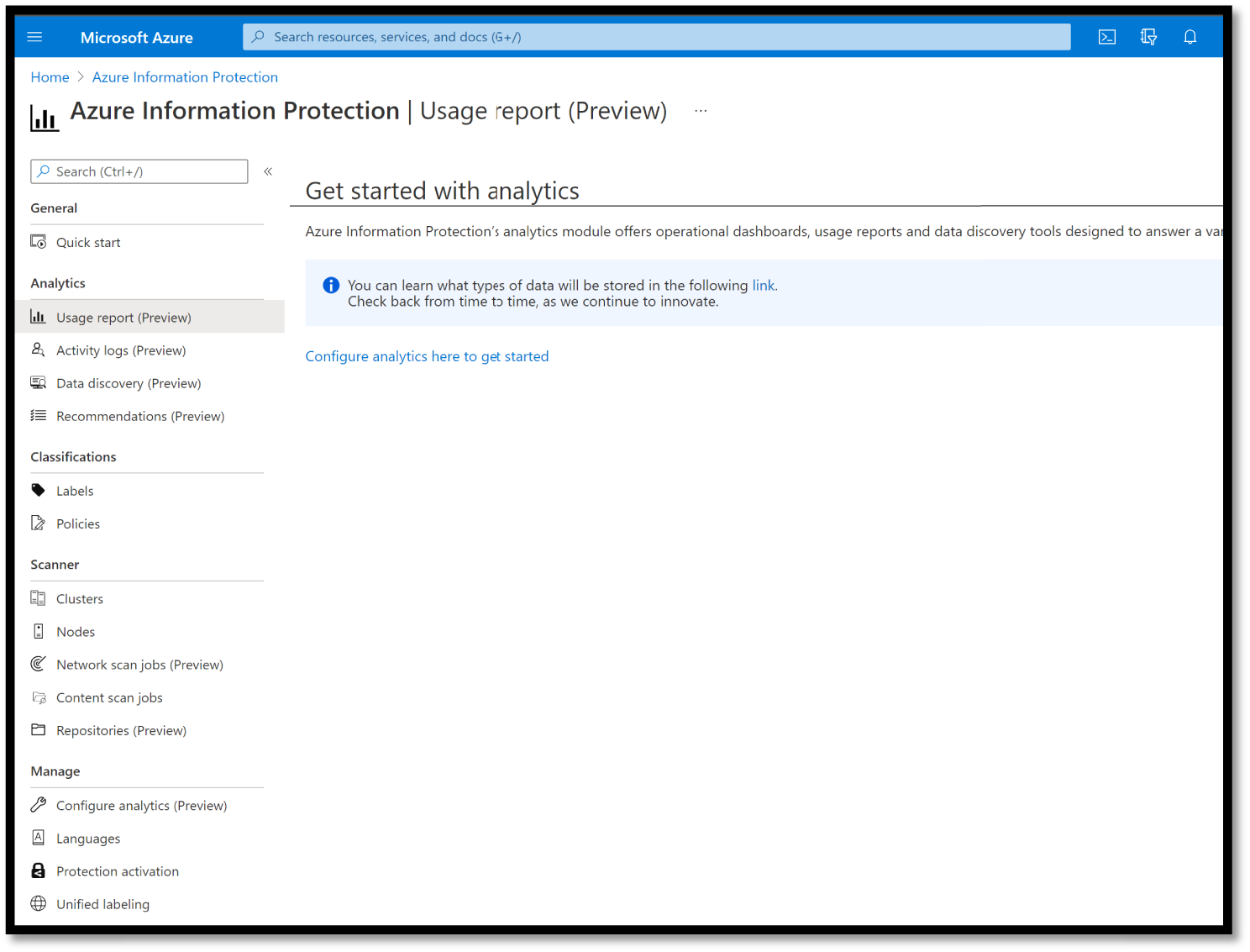Click the Network scan jobs radar icon
Viewport: 1250px width, 952px height.
(x=38, y=664)
